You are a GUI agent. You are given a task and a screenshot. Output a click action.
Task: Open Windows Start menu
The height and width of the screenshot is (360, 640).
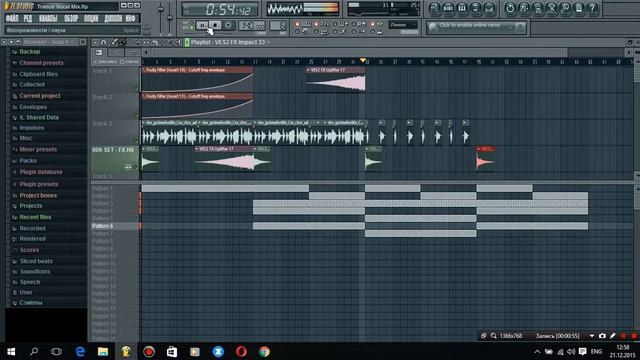11,351
